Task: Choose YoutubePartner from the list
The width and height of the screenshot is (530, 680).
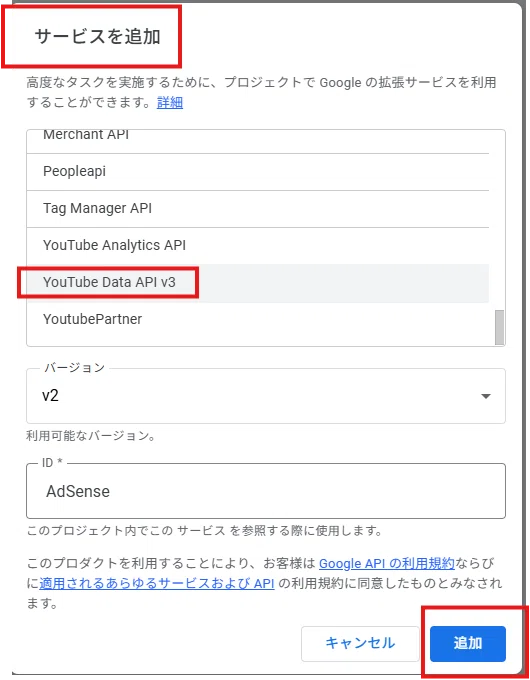Action: click(258, 320)
